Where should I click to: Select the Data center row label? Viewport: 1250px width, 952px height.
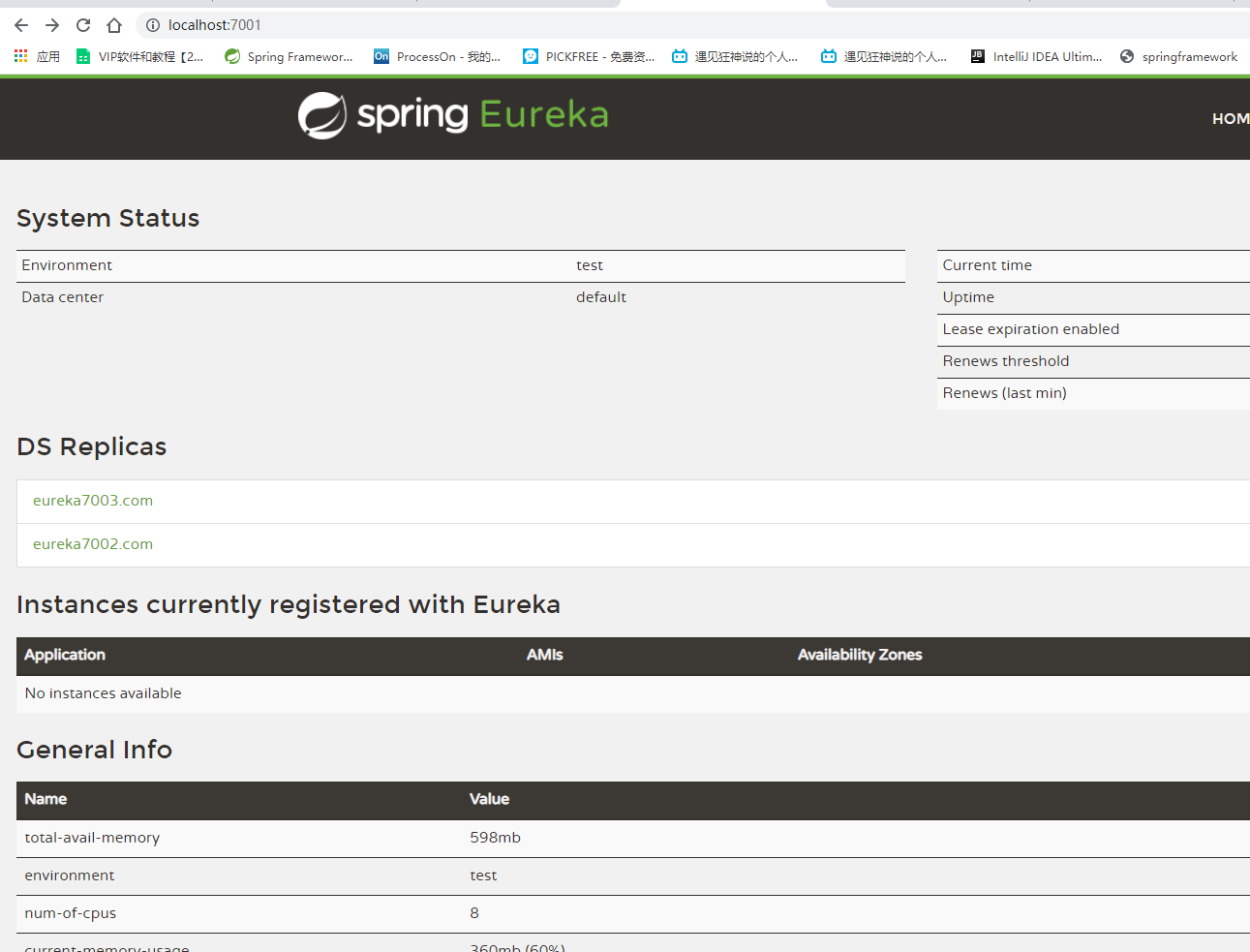tap(63, 297)
